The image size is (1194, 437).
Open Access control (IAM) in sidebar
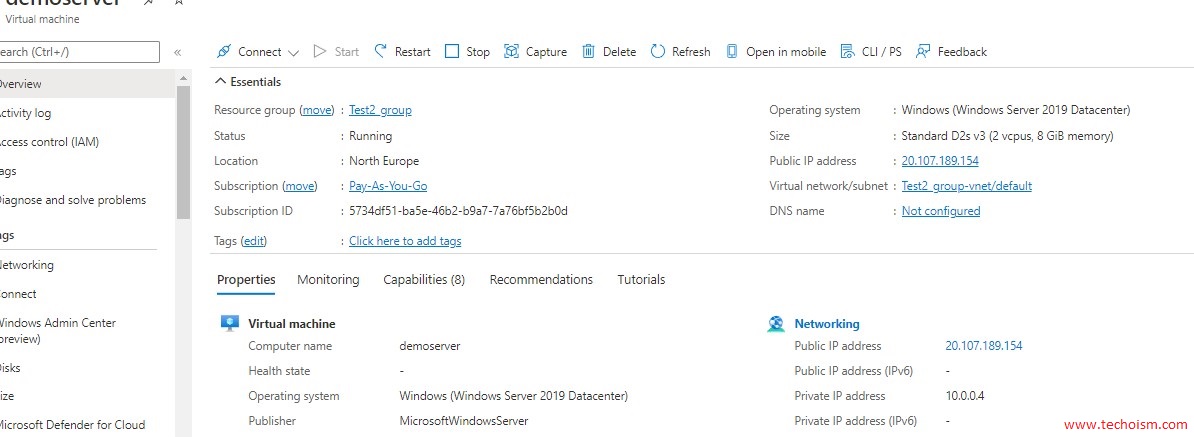(49, 142)
